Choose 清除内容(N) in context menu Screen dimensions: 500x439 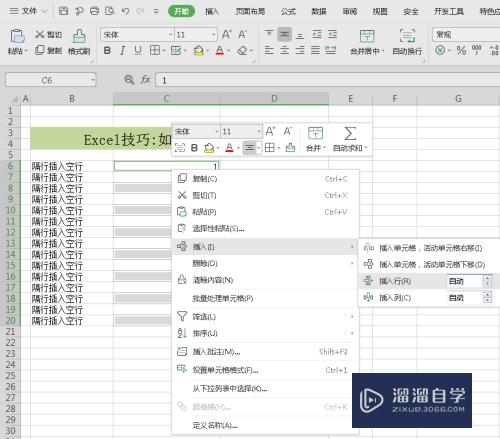pyautogui.click(x=265, y=280)
